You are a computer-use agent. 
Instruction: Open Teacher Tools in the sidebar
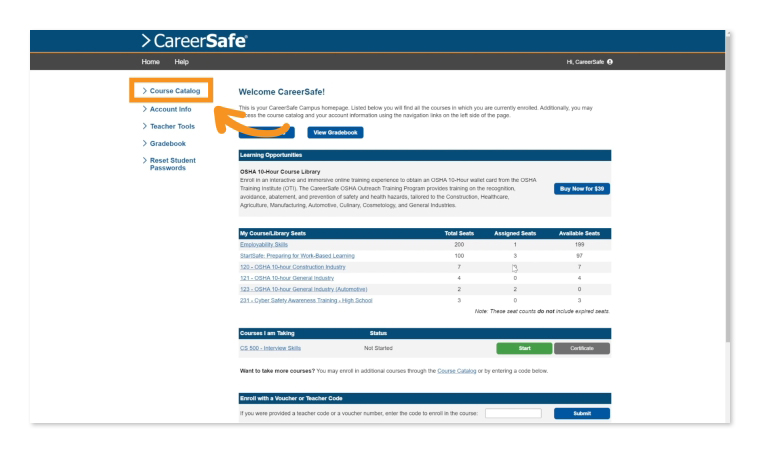172,126
